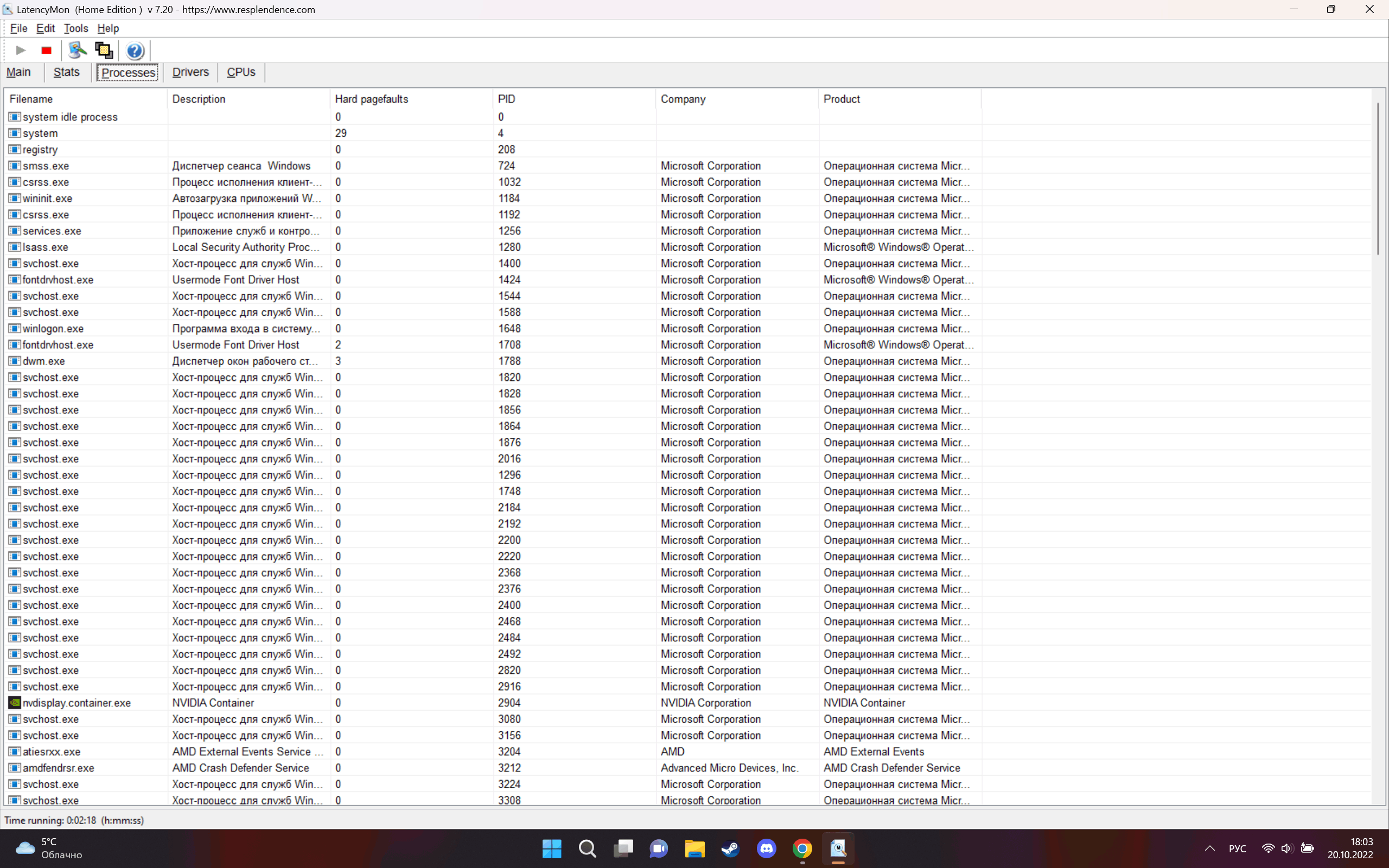Sort by Hard pagefaults column header

coord(411,99)
